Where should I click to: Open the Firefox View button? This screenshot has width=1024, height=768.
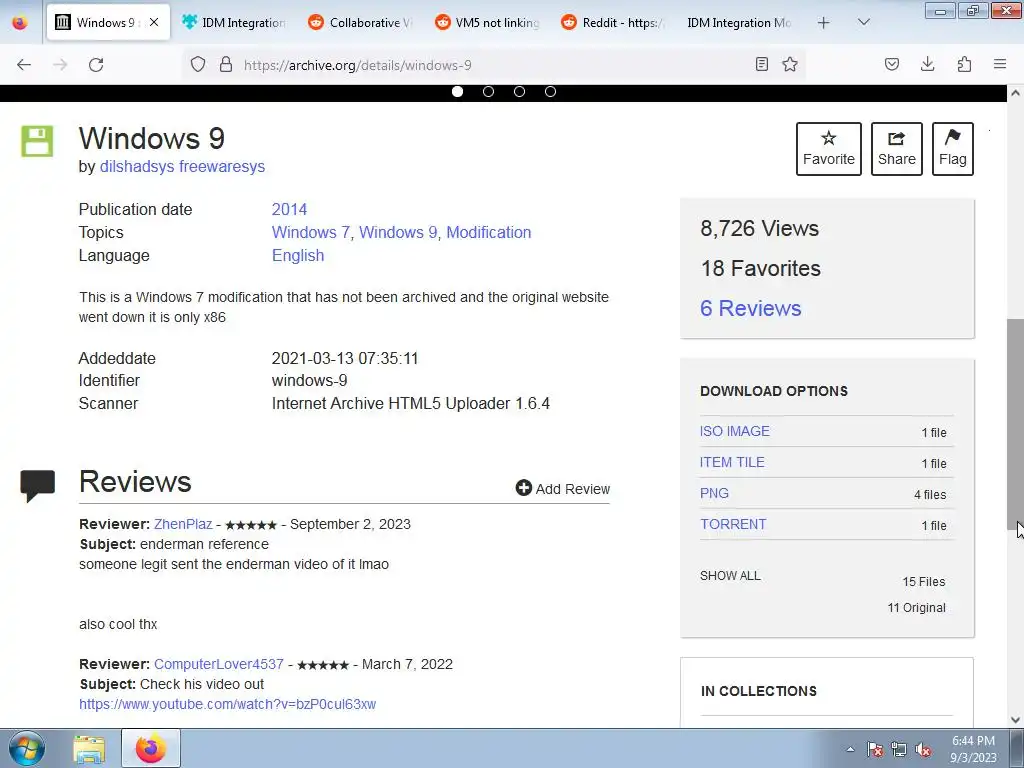click(20, 22)
